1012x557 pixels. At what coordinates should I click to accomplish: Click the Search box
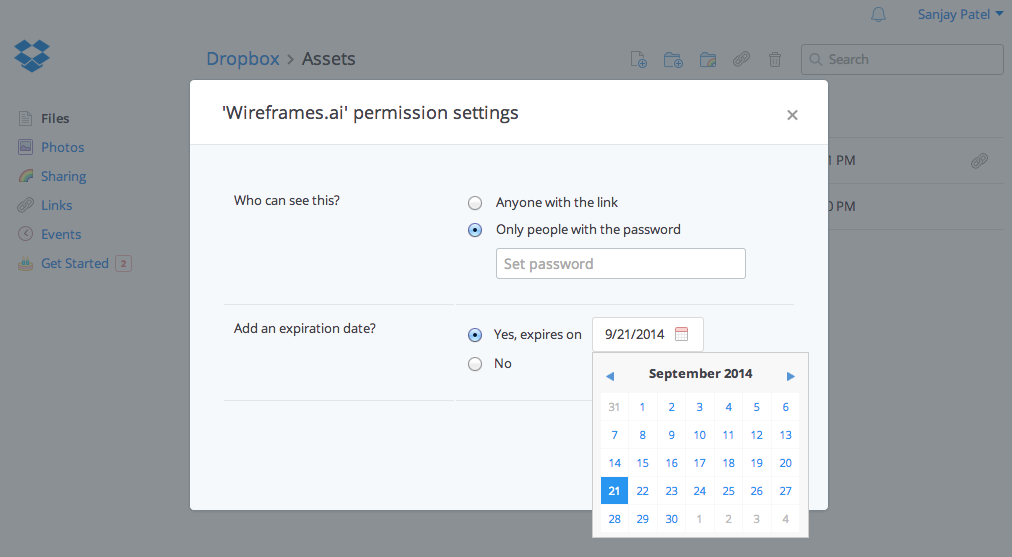click(902, 60)
